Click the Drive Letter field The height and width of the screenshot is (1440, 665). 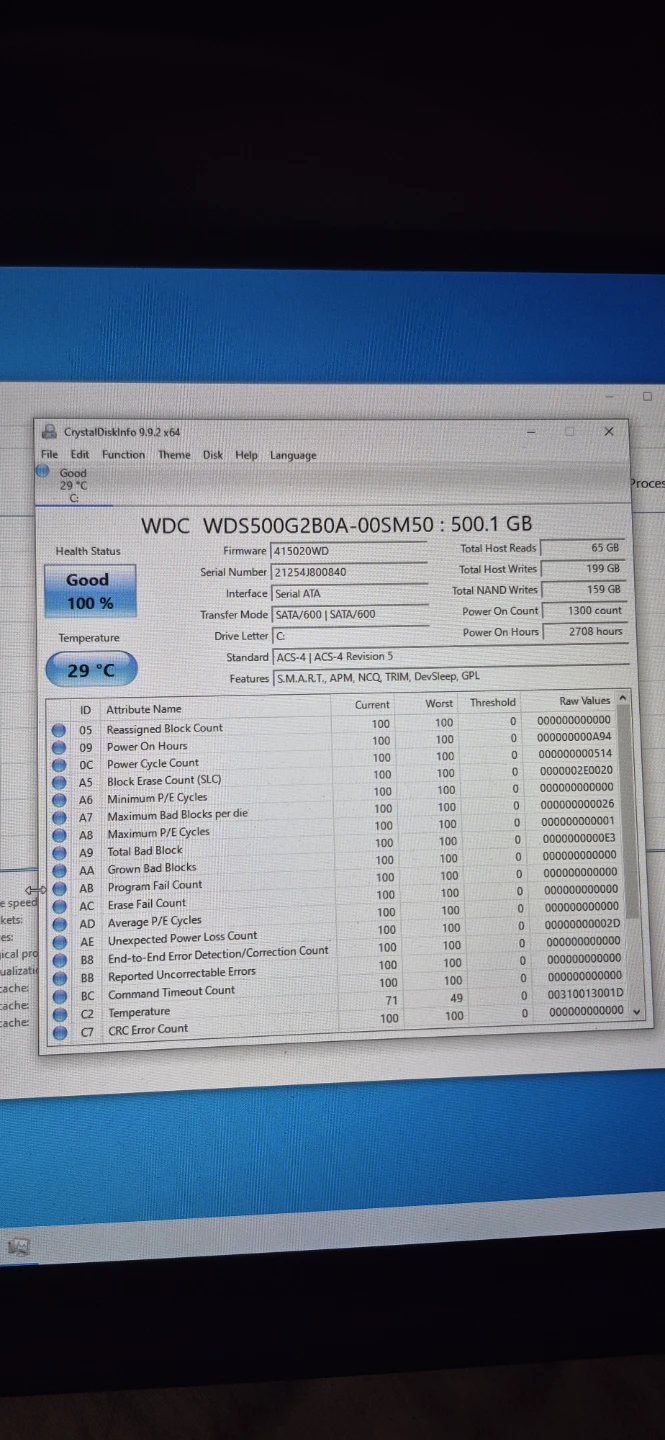[349, 636]
